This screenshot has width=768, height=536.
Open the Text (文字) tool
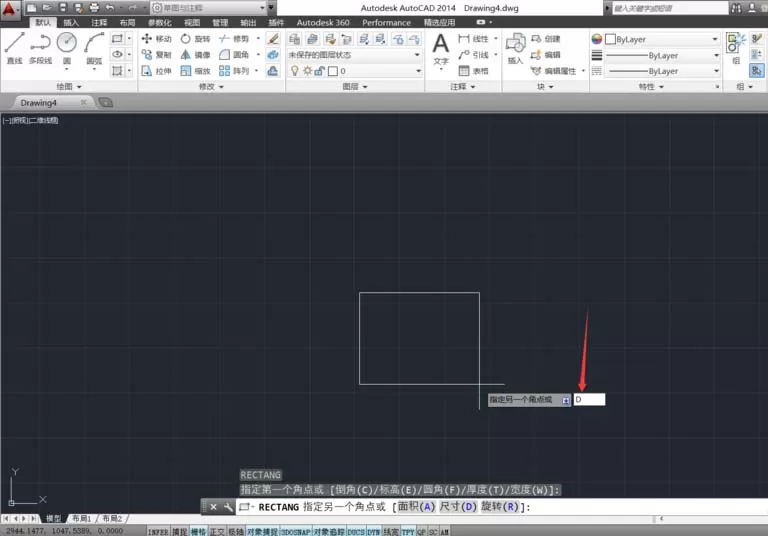click(x=441, y=50)
